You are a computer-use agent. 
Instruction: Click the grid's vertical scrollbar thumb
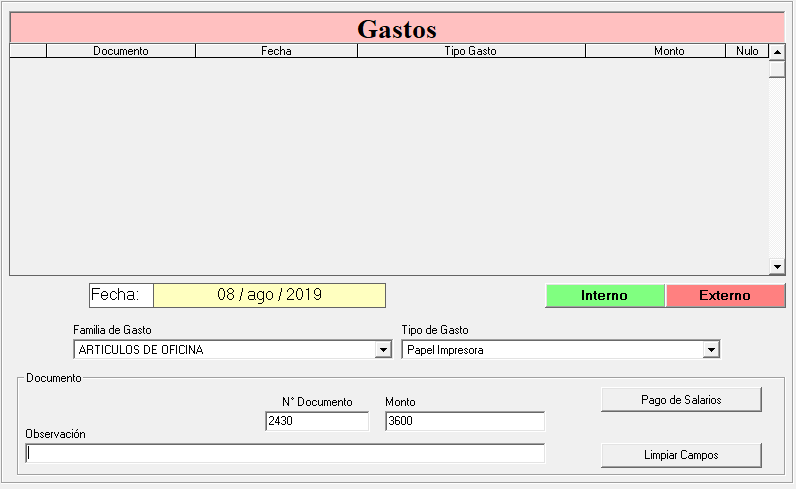pyautogui.click(x=777, y=70)
